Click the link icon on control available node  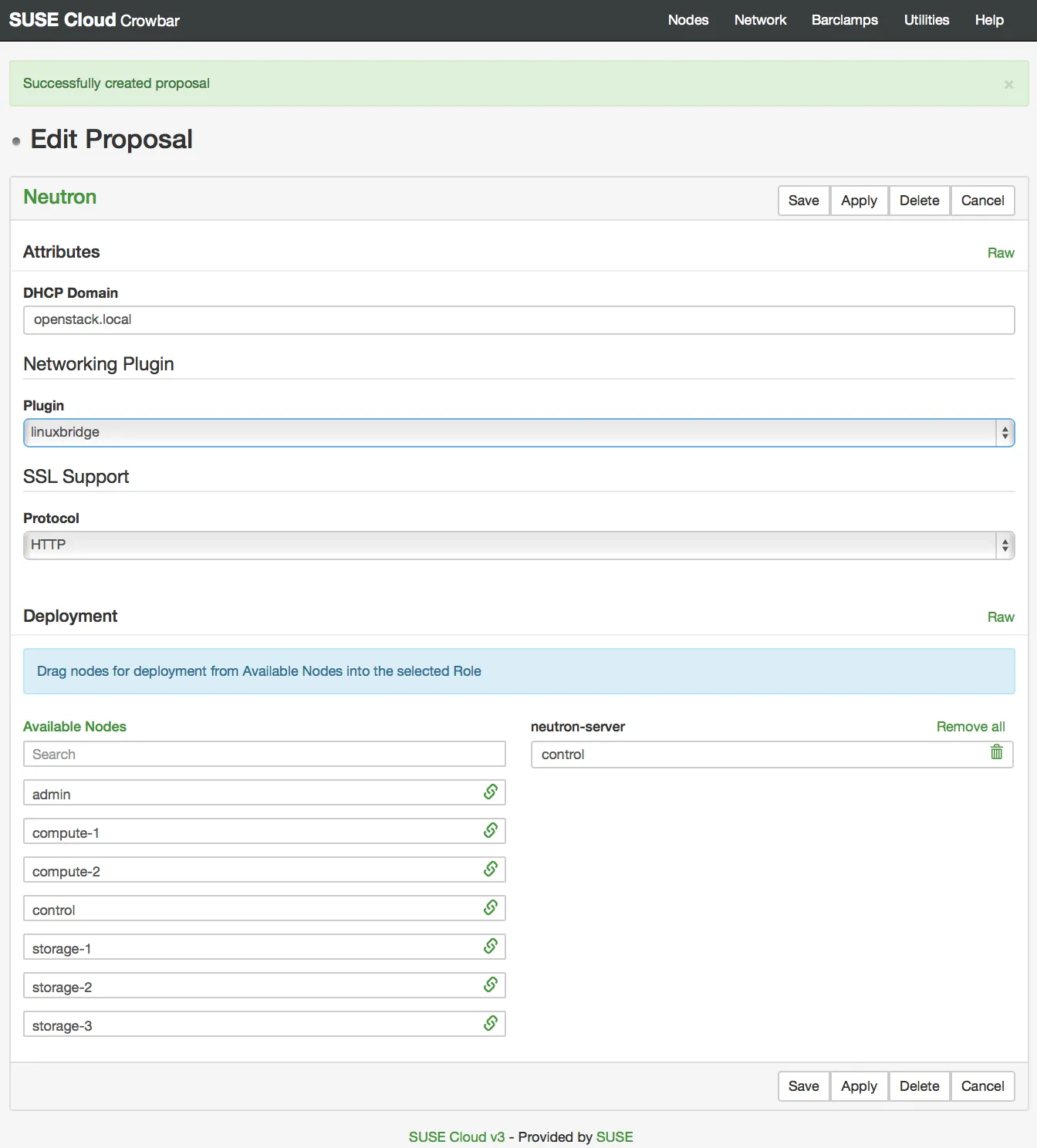pyautogui.click(x=491, y=907)
